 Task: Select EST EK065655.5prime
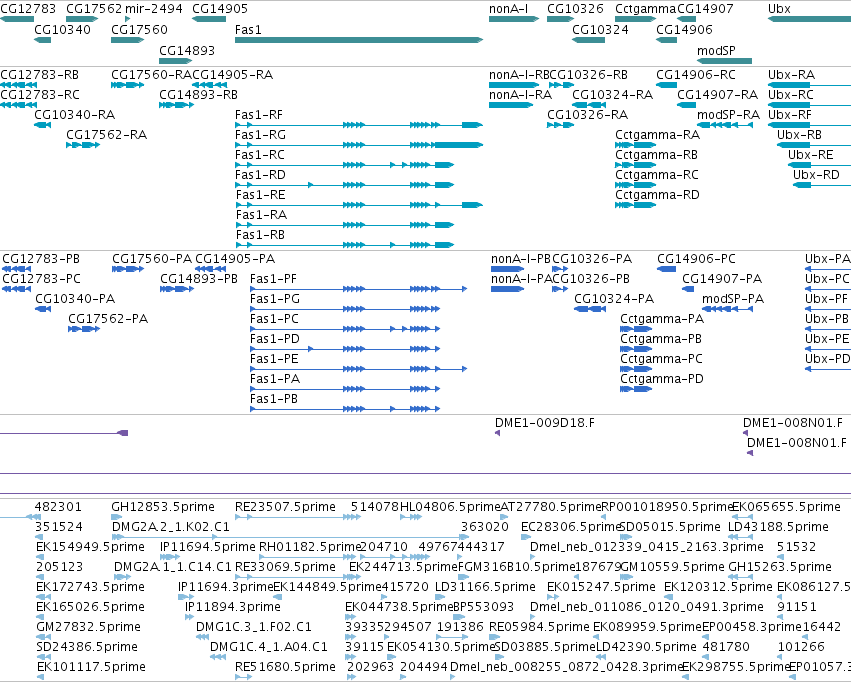click(x=786, y=507)
